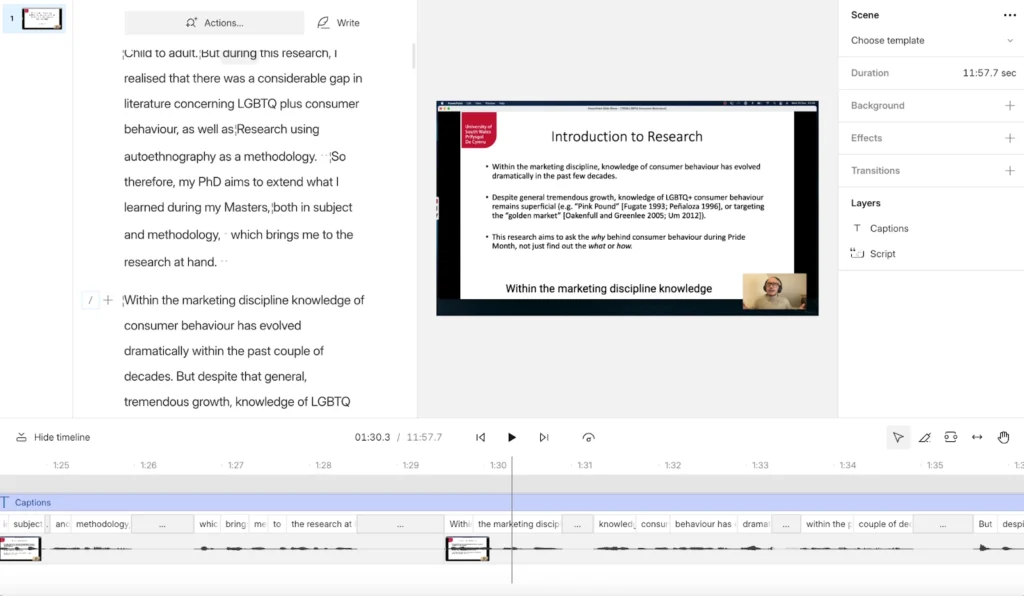Select the pointer tool in the timeline toolbar

tap(897, 437)
